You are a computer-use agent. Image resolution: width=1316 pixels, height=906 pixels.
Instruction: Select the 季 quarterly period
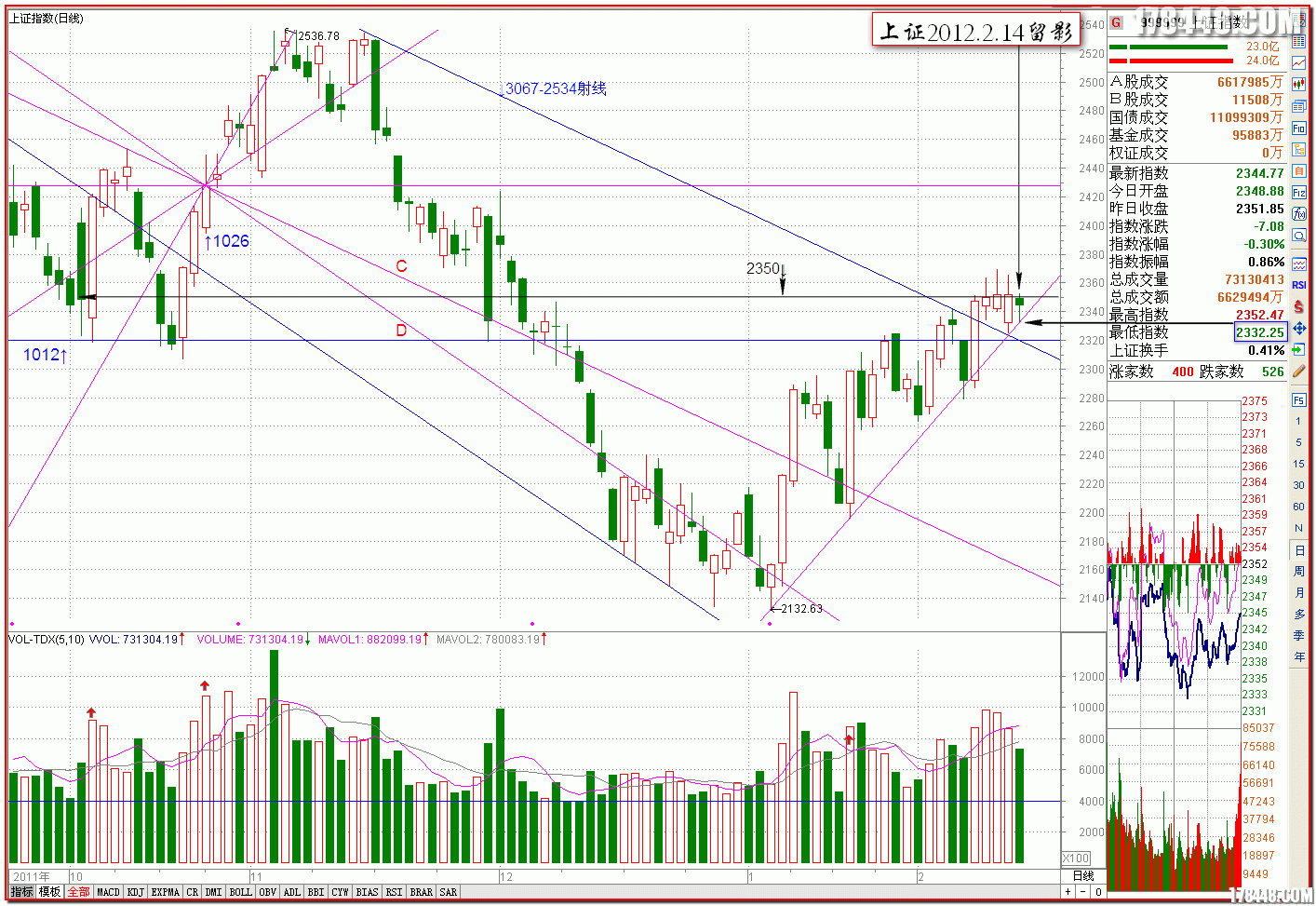click(x=1299, y=635)
